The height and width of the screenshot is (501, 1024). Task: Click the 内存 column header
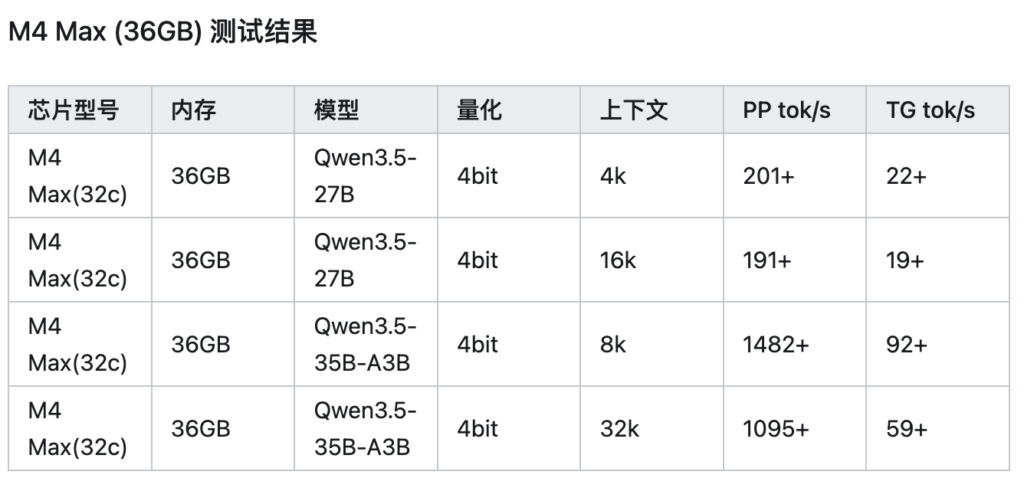[223, 110]
